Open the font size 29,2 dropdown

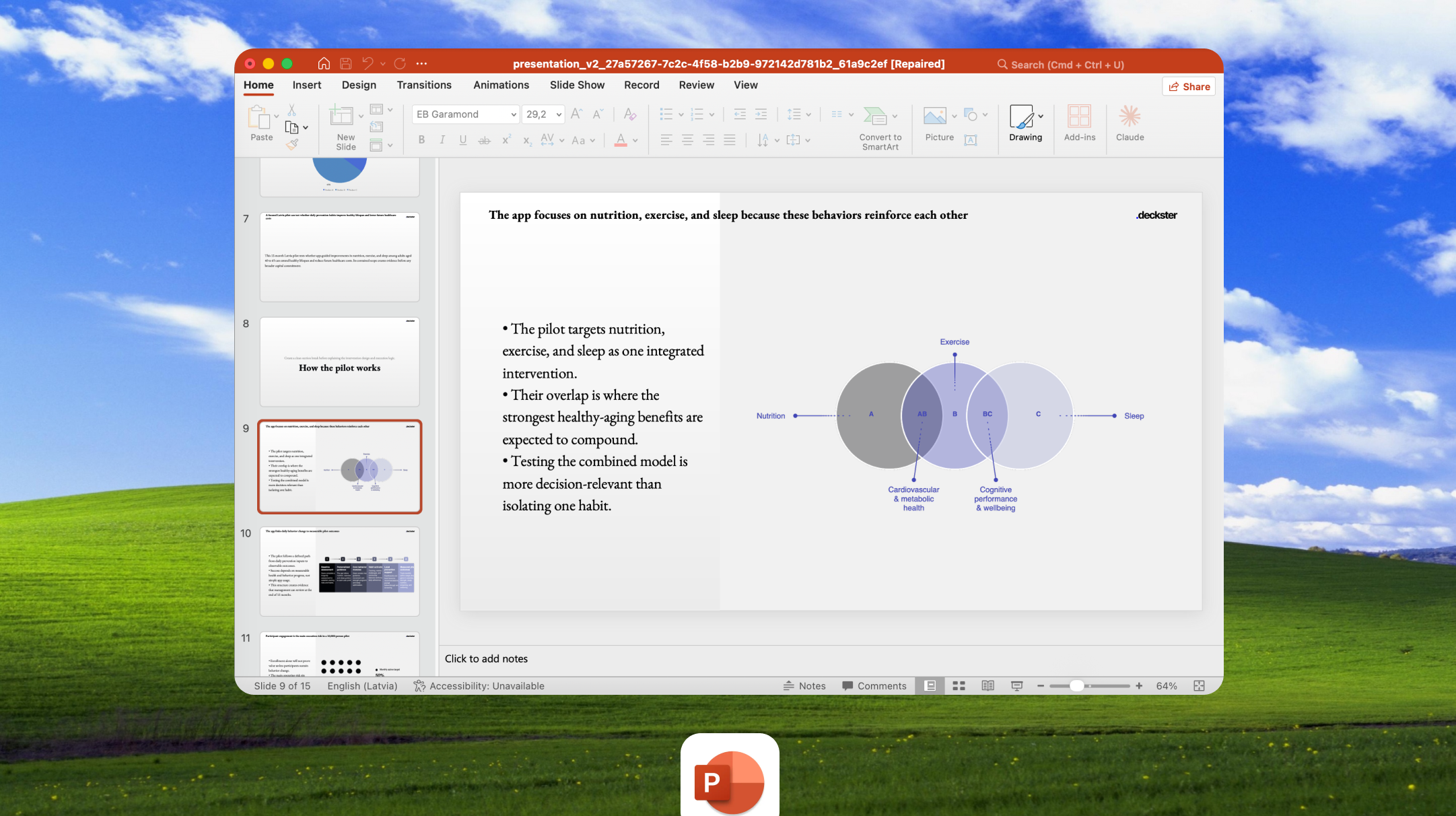coord(559,114)
